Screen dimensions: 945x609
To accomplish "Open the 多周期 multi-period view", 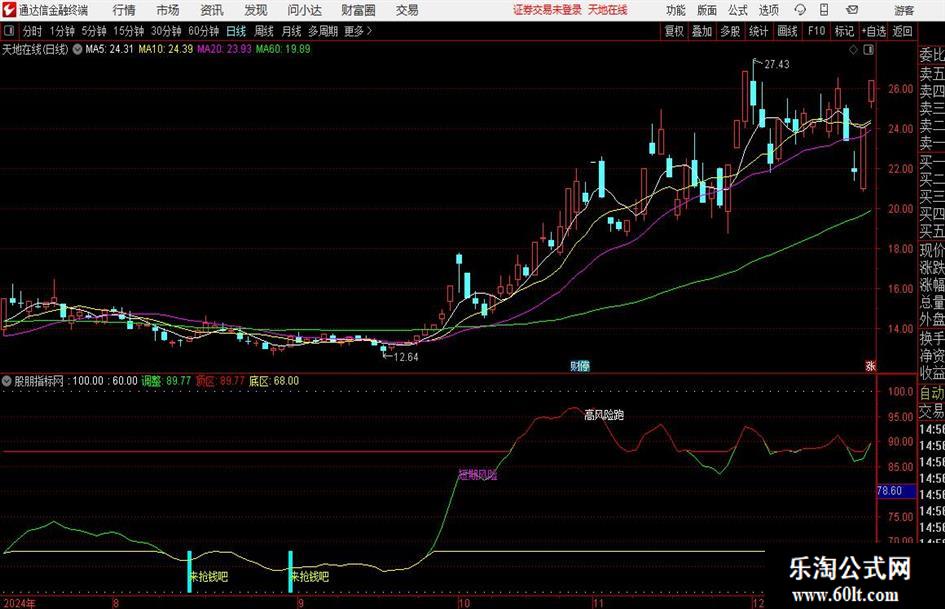I will tap(323, 31).
